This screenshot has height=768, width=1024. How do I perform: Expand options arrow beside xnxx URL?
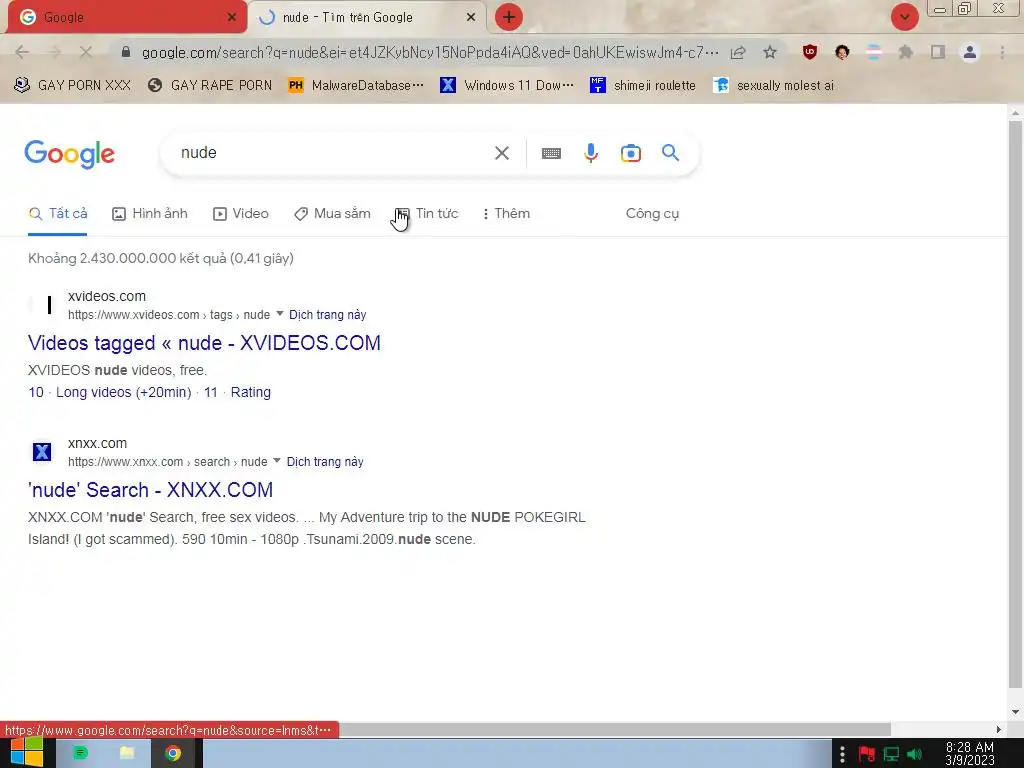277,460
